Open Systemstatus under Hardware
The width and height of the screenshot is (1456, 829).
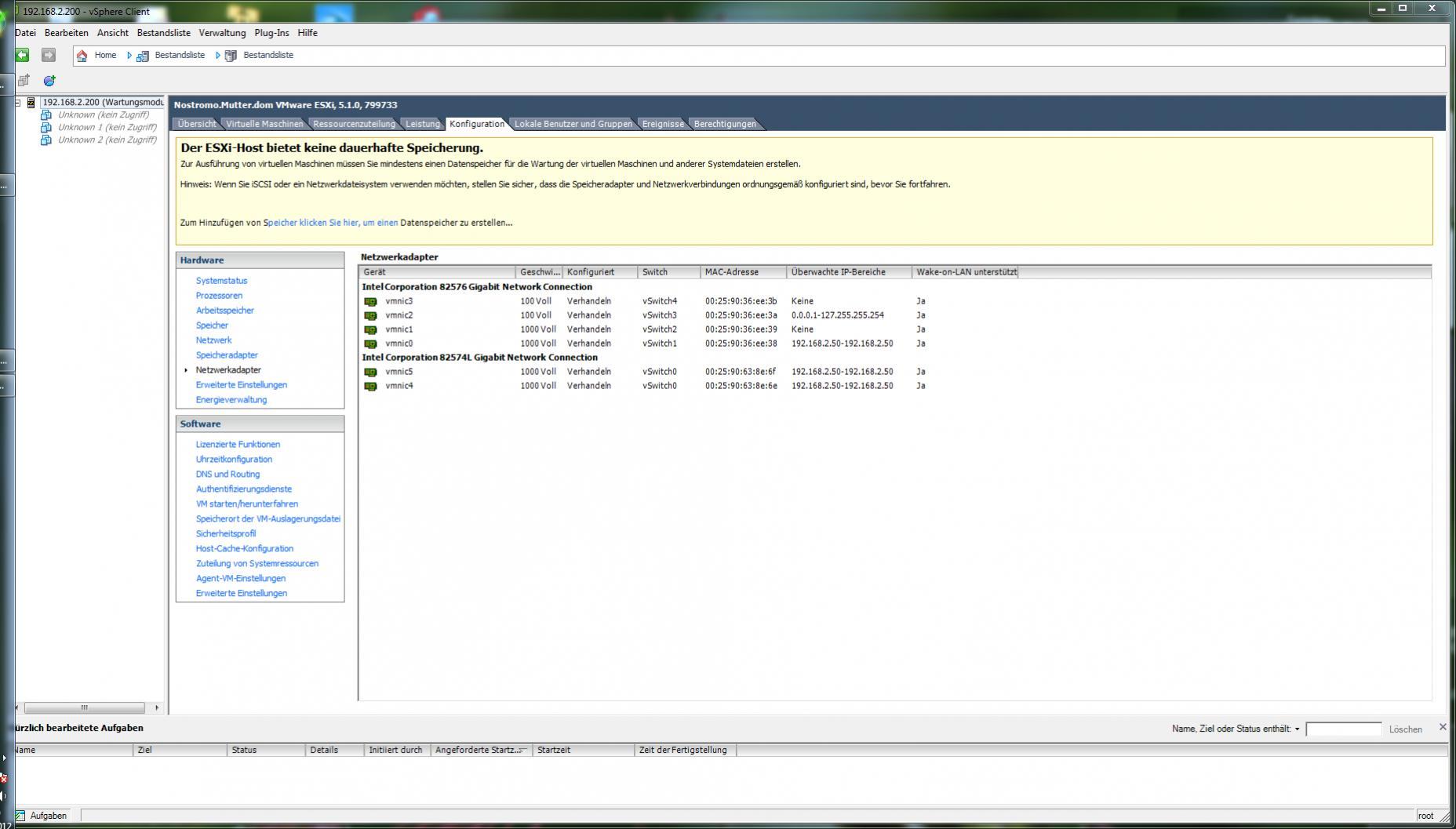coord(221,281)
